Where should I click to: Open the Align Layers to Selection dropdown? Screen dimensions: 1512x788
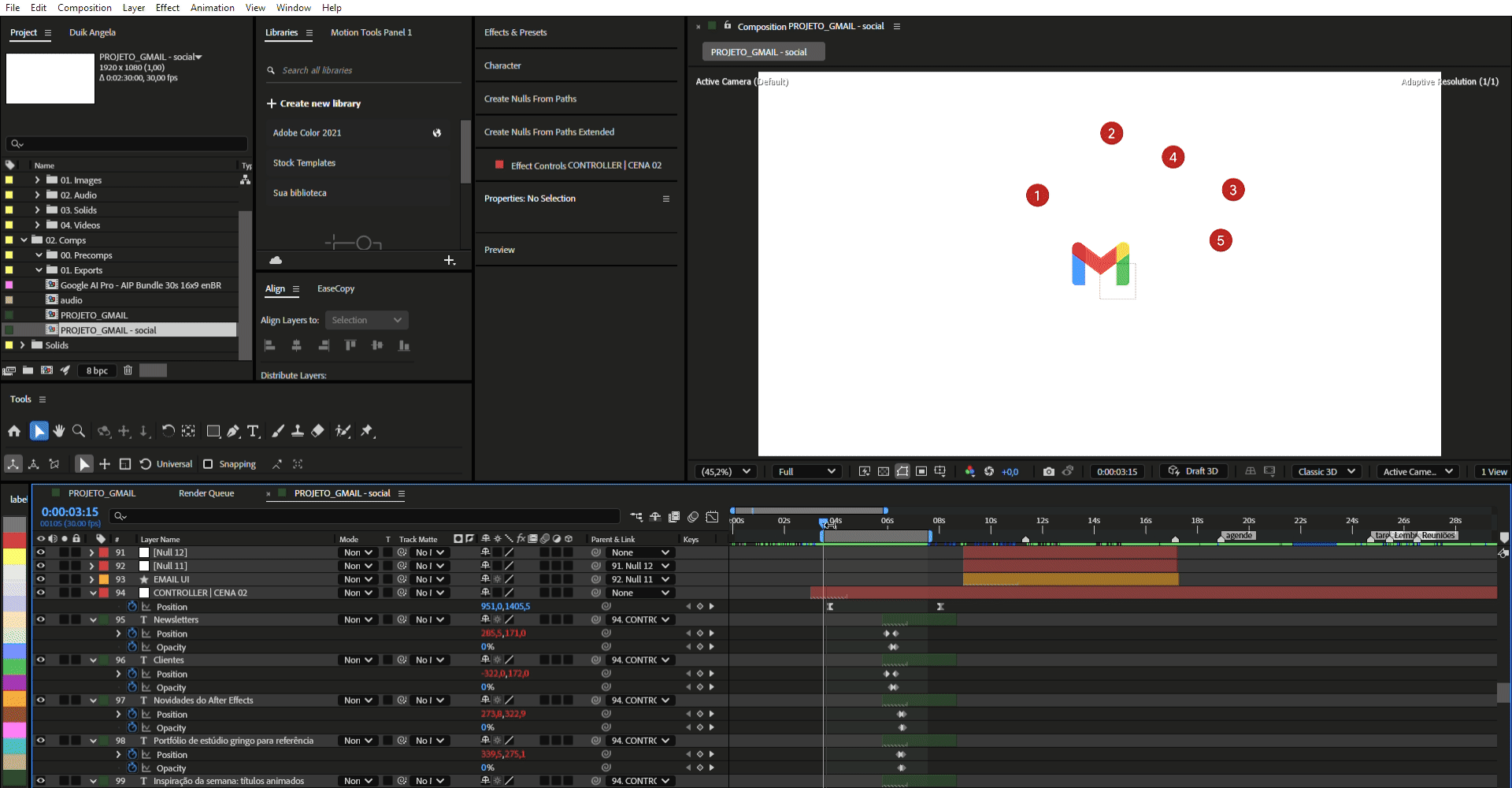[367, 320]
